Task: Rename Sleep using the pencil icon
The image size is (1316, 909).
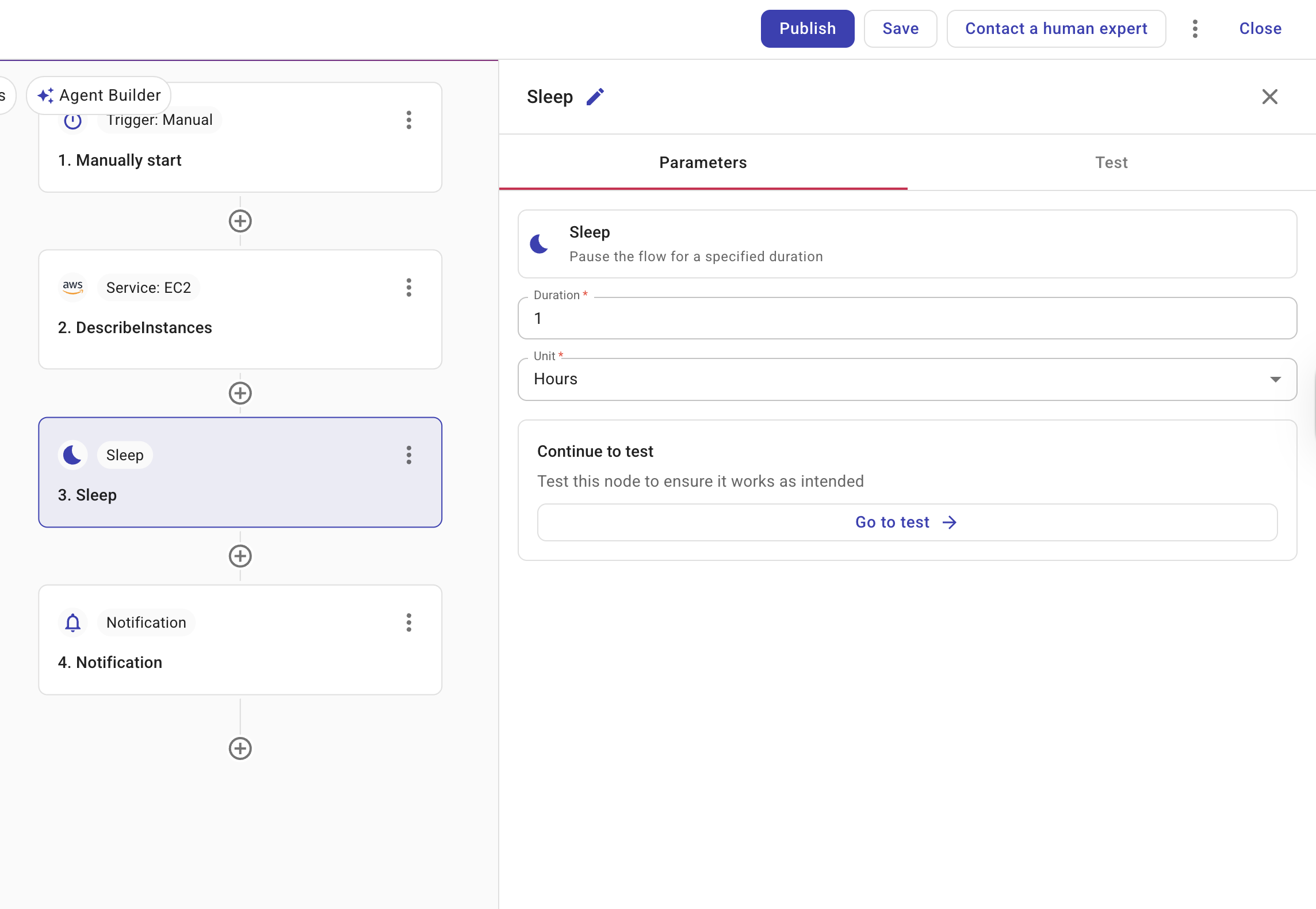Action: (x=595, y=97)
